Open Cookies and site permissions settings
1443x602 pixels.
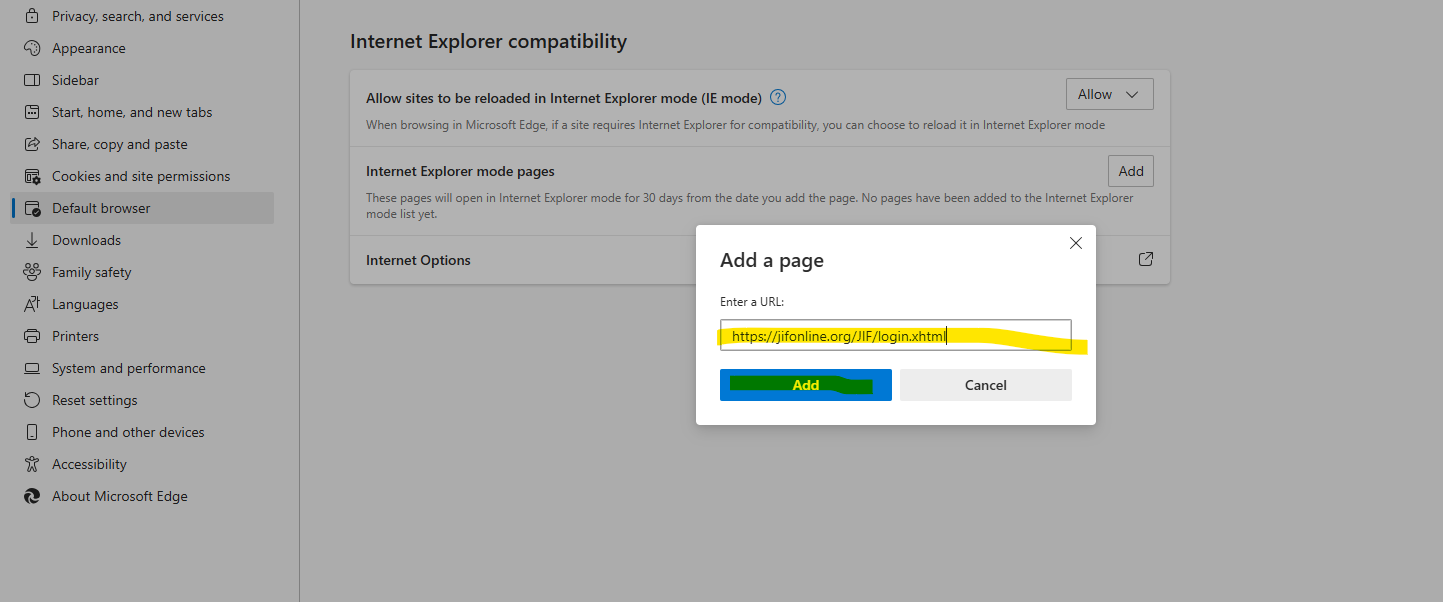[x=141, y=176]
